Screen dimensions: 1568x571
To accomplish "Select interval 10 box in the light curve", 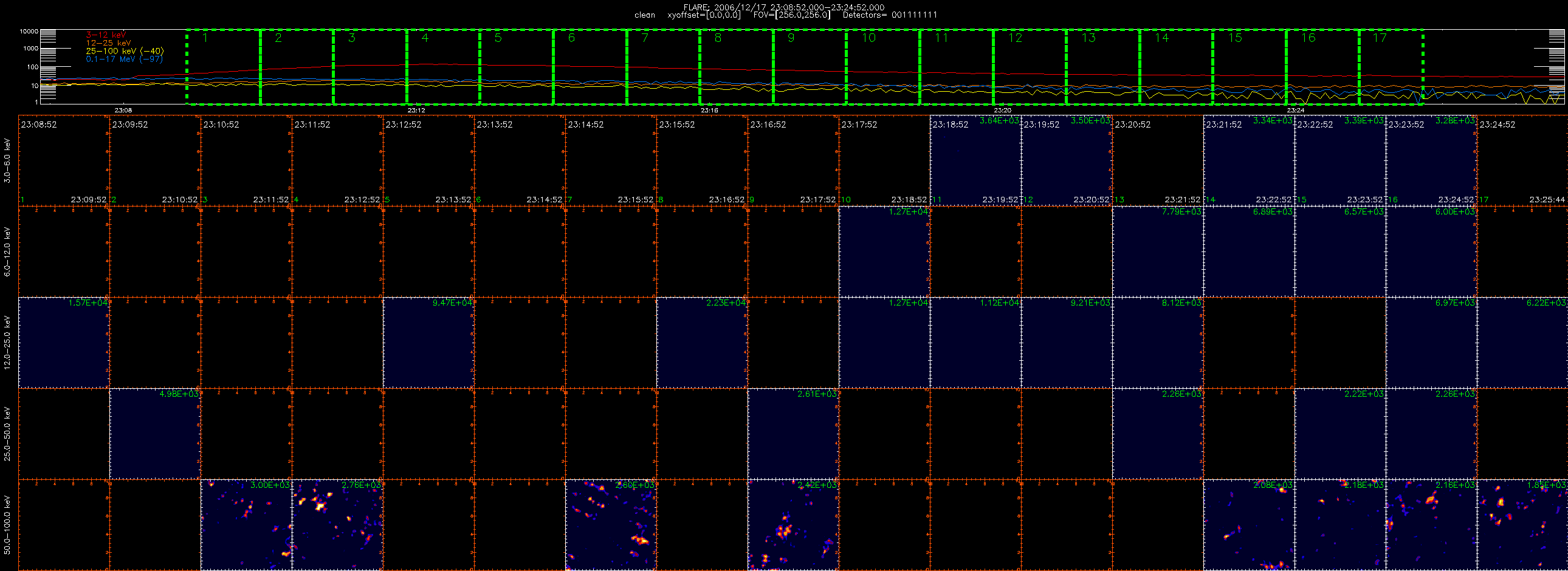I will pos(882,67).
